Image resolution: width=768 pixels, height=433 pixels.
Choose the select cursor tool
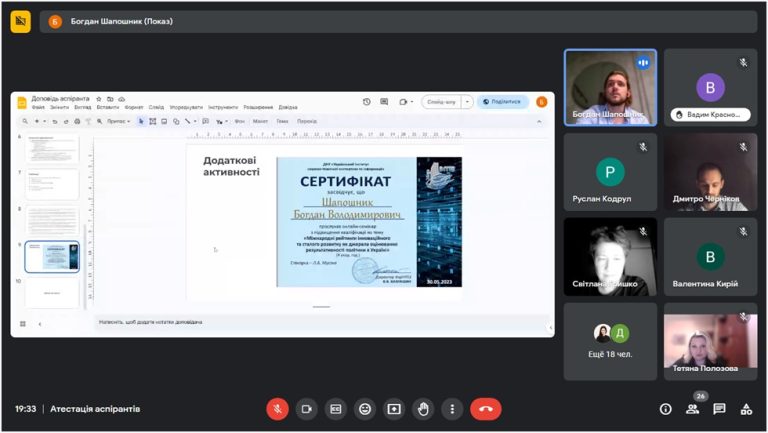pyautogui.click(x=141, y=121)
